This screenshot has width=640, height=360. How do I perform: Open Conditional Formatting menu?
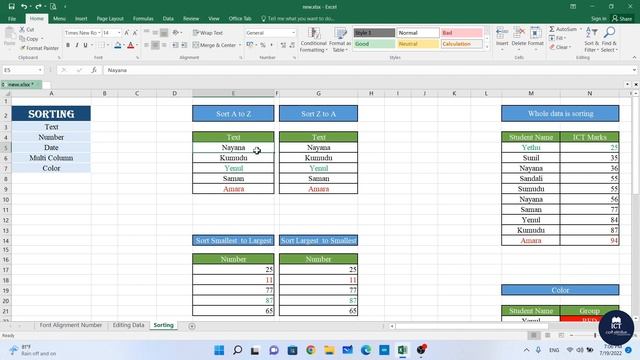[x=313, y=40]
